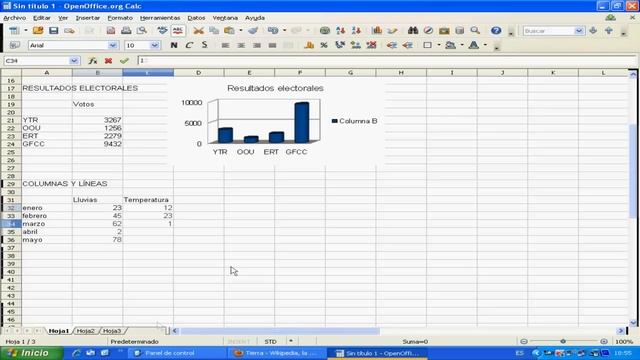The height and width of the screenshot is (360, 640).
Task: Switch to the Hoja2 sheet tab
Action: (x=86, y=331)
